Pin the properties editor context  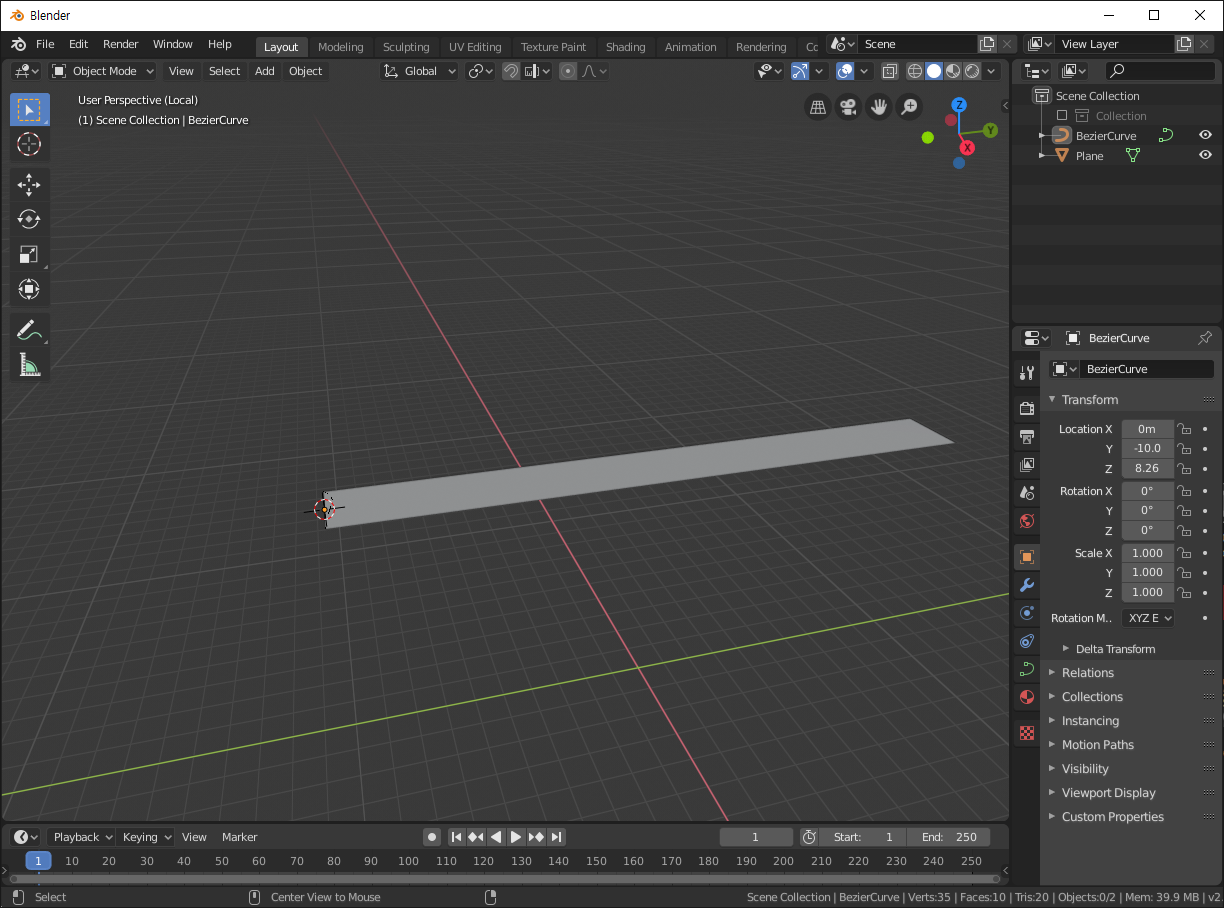1205,338
